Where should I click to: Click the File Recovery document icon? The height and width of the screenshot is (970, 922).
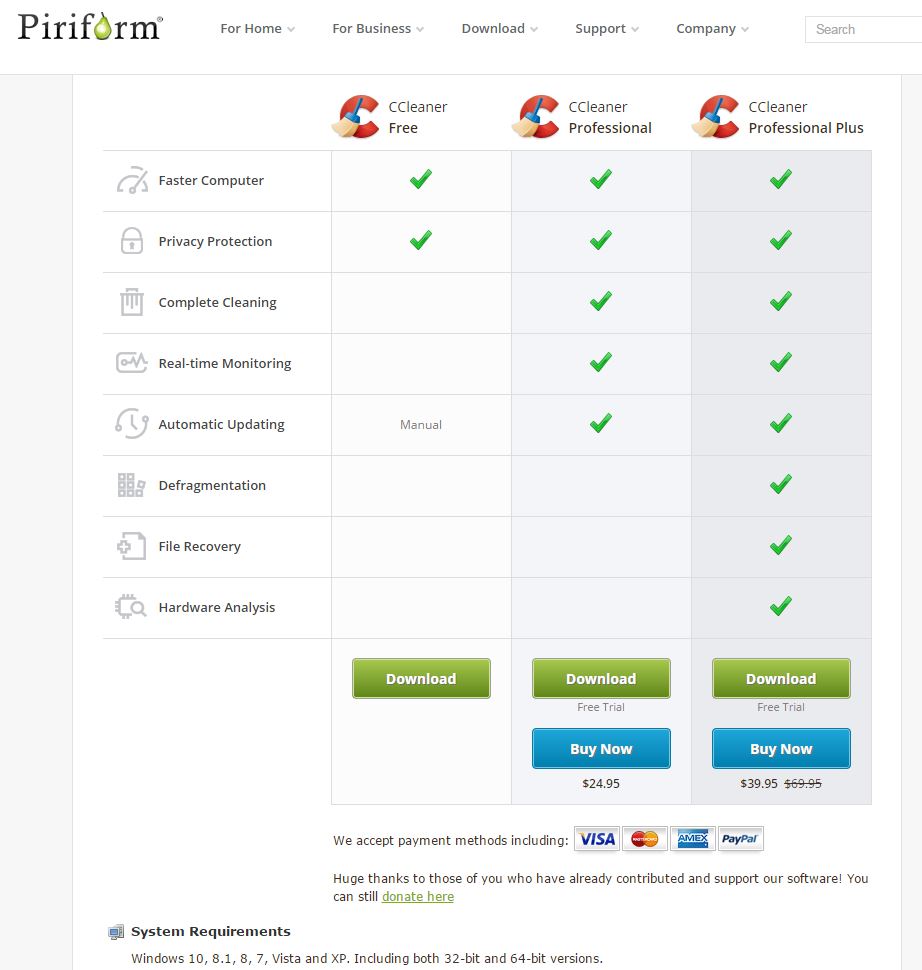coord(132,546)
